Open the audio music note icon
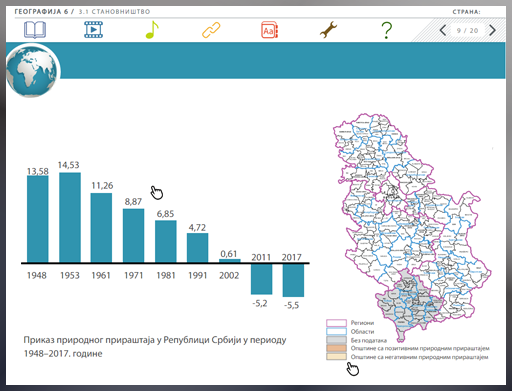Viewport: 512px width, 391px height. (x=152, y=30)
